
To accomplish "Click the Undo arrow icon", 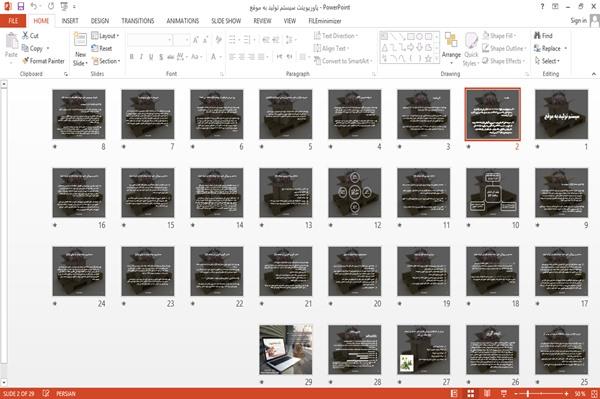I will tap(34, 7).
